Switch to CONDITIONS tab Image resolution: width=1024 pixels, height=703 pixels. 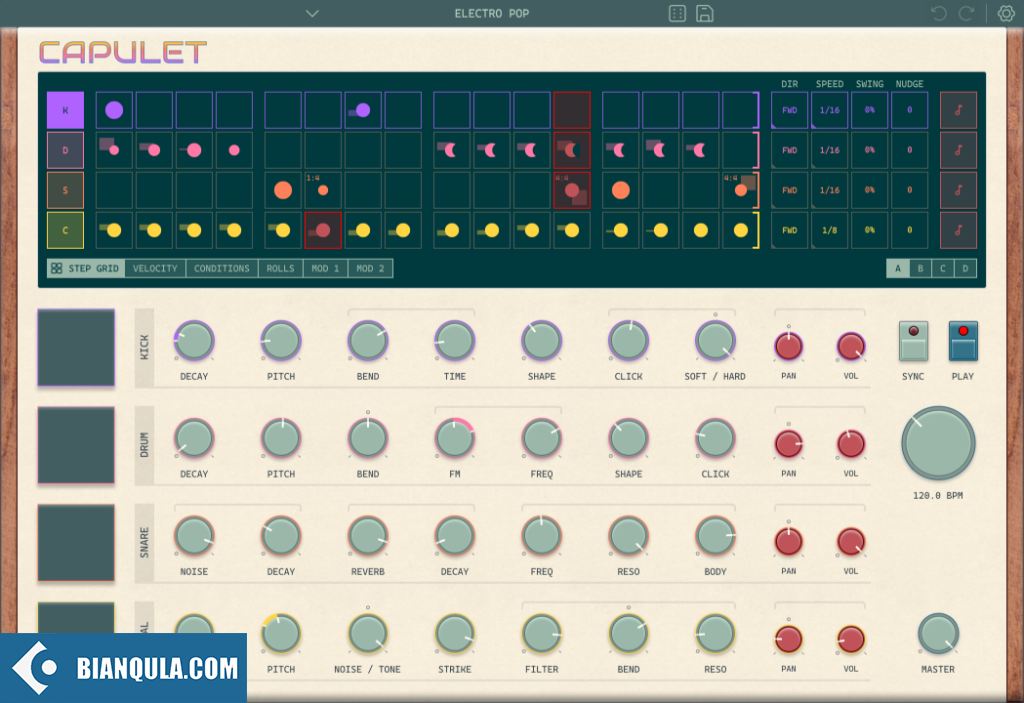coord(221,269)
